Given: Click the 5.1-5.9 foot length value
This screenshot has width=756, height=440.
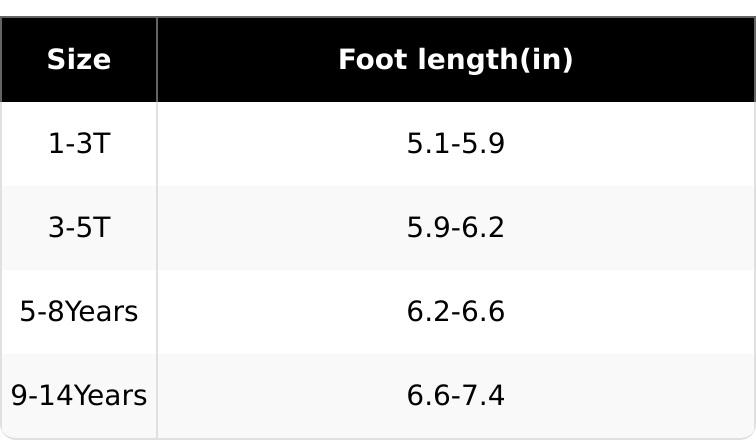Looking at the screenshot, I should pos(456,144).
